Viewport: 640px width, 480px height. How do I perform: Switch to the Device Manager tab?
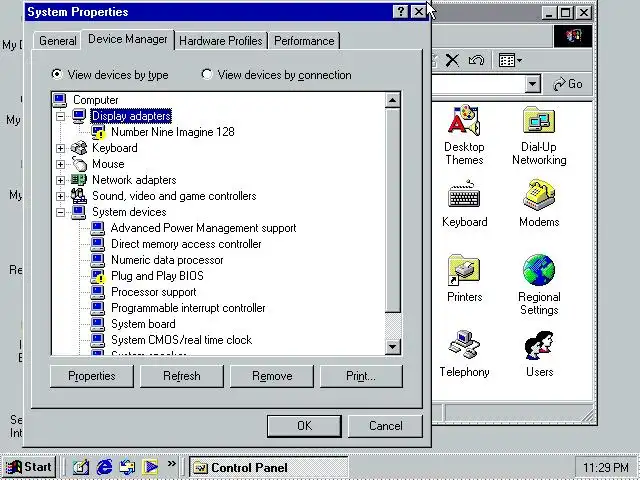(128, 40)
